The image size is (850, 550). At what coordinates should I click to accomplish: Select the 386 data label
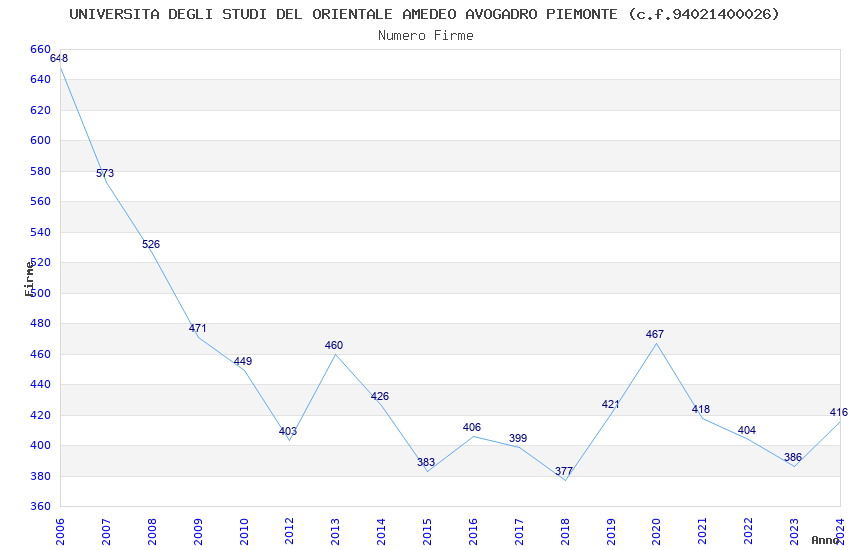coord(793,457)
